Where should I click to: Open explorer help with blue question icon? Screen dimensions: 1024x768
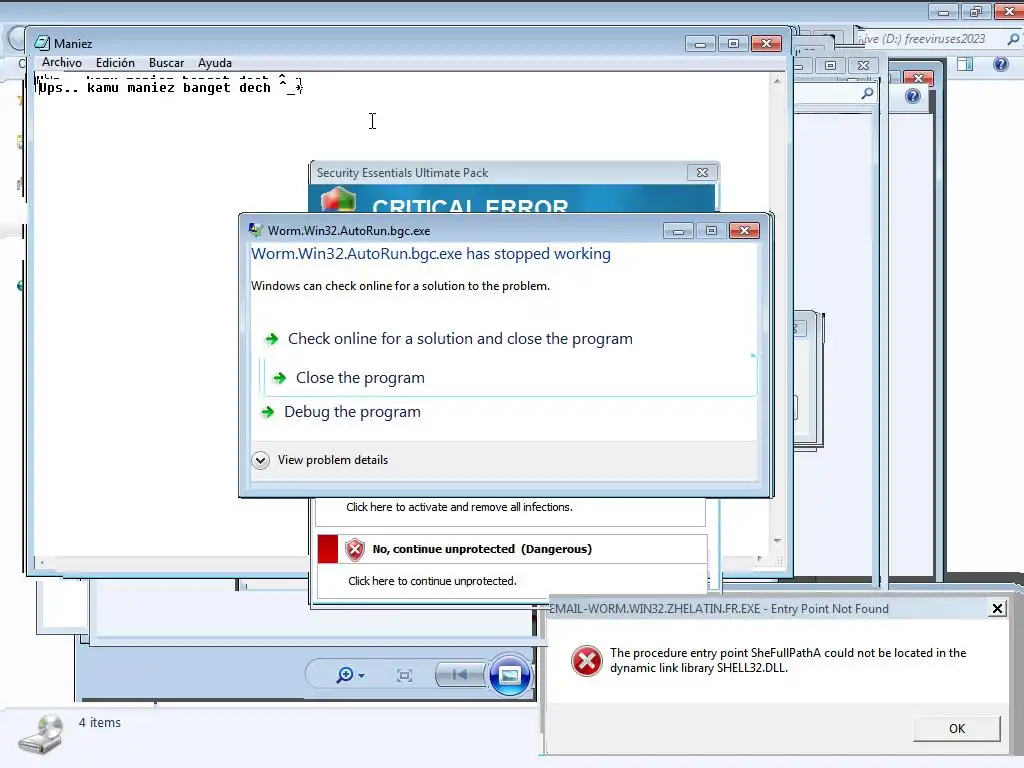[x=1000, y=64]
